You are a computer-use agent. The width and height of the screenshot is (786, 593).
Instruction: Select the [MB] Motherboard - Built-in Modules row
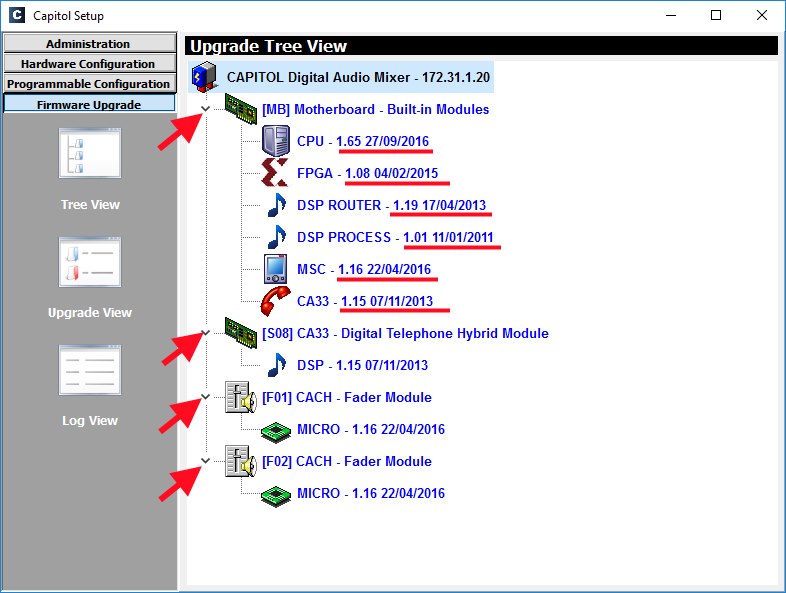(375, 109)
